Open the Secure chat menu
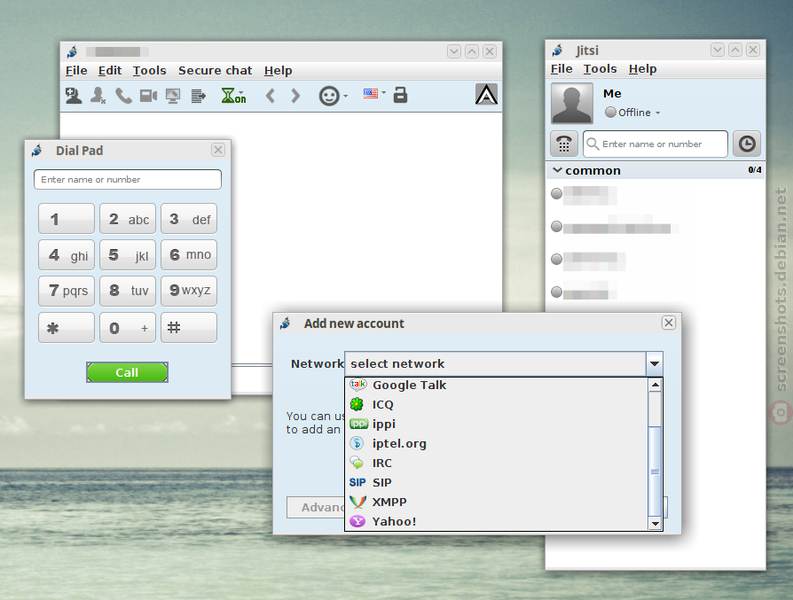 215,70
